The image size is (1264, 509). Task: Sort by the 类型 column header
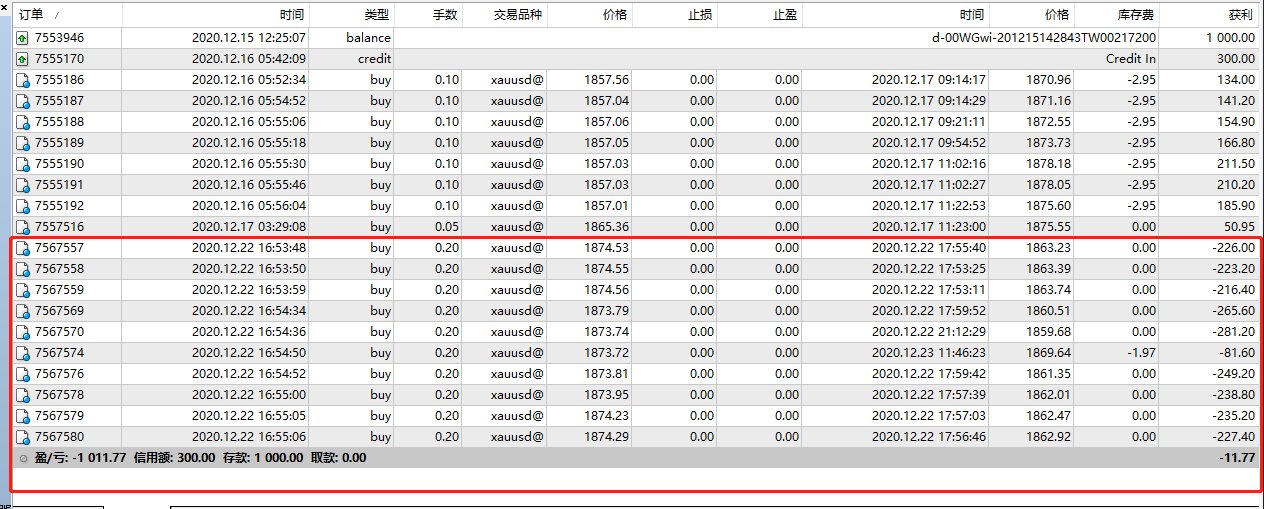(x=352, y=15)
